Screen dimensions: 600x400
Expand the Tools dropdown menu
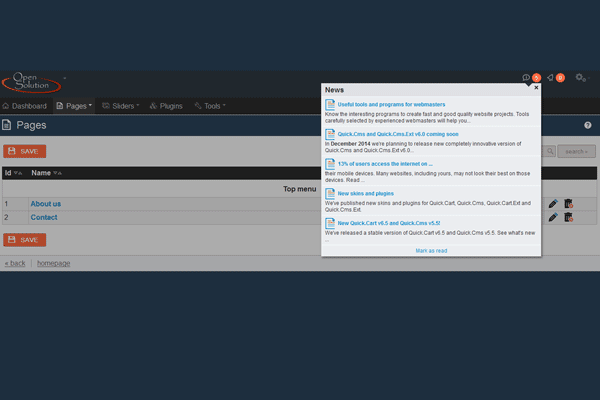(210, 105)
